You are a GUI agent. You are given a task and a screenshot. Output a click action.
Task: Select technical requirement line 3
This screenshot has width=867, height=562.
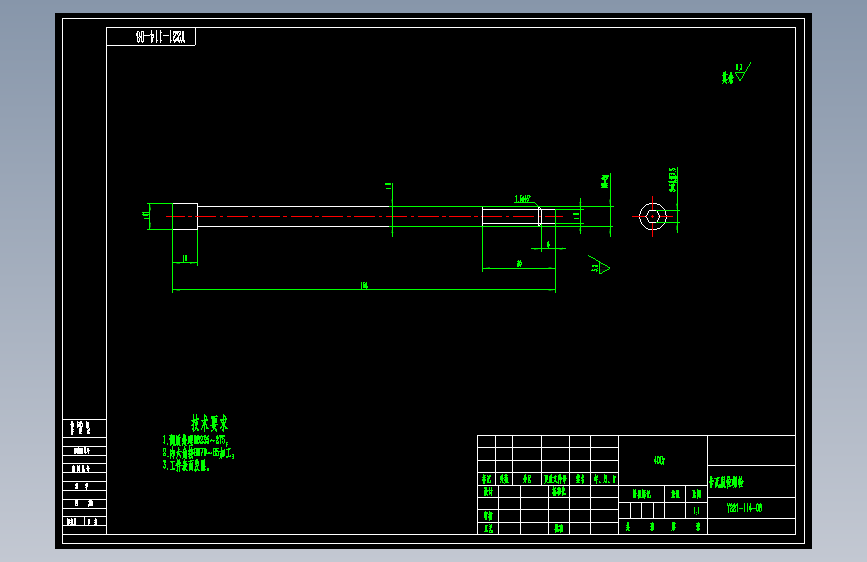(186, 465)
